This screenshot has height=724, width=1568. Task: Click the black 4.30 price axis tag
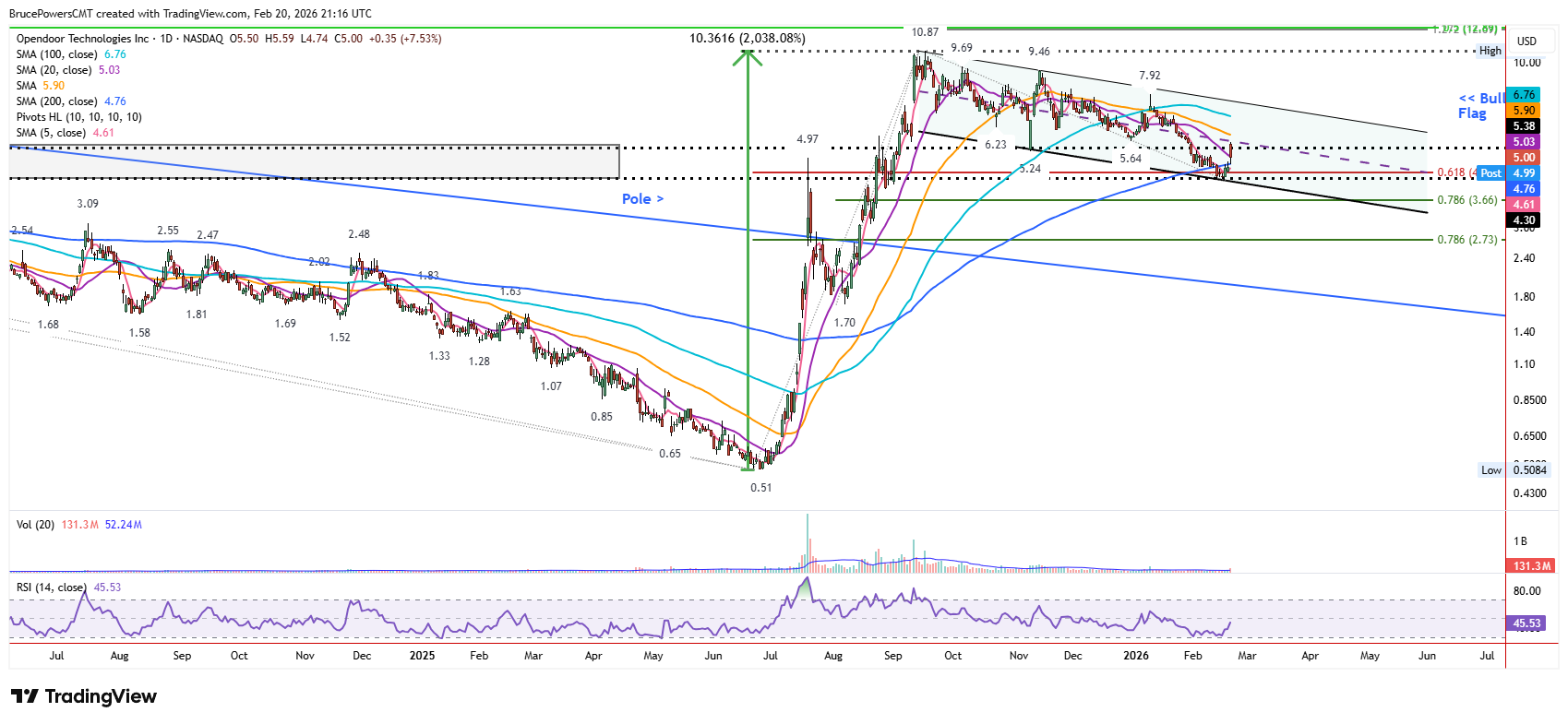[x=1524, y=220]
